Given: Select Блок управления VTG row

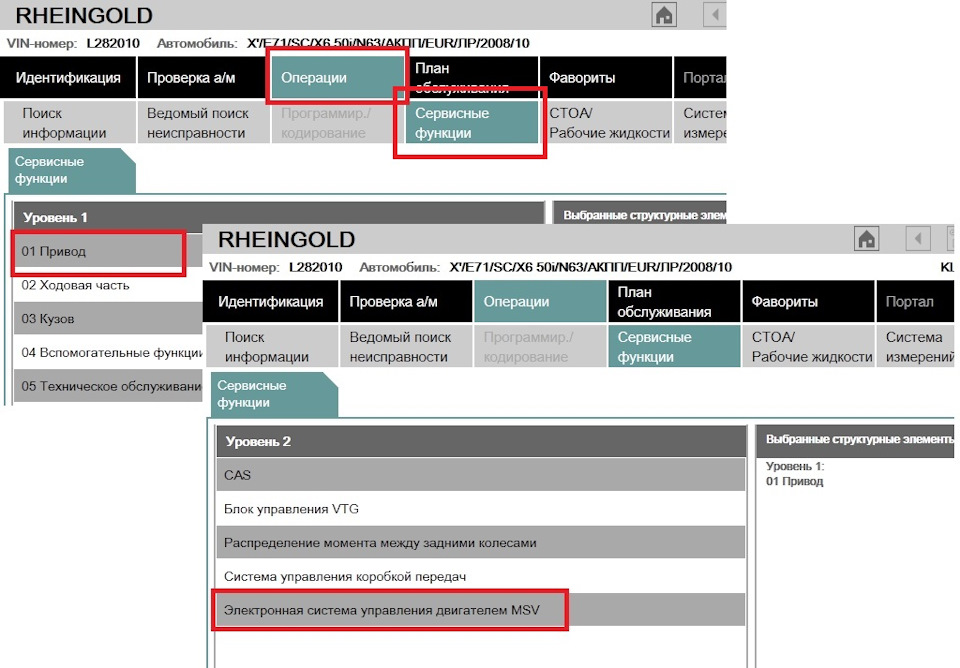Looking at the screenshot, I should coord(481,509).
